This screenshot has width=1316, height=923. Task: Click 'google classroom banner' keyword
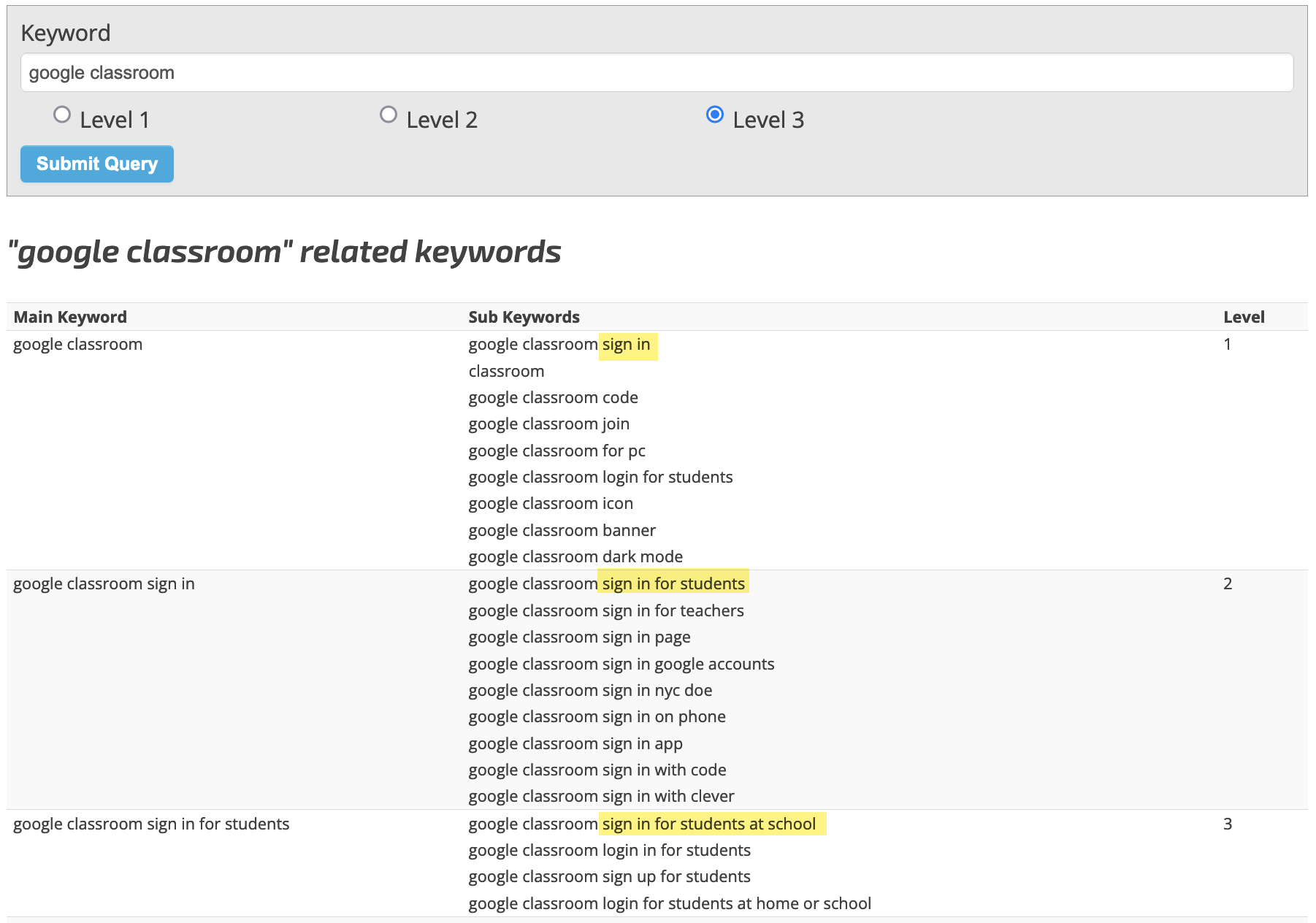(562, 530)
